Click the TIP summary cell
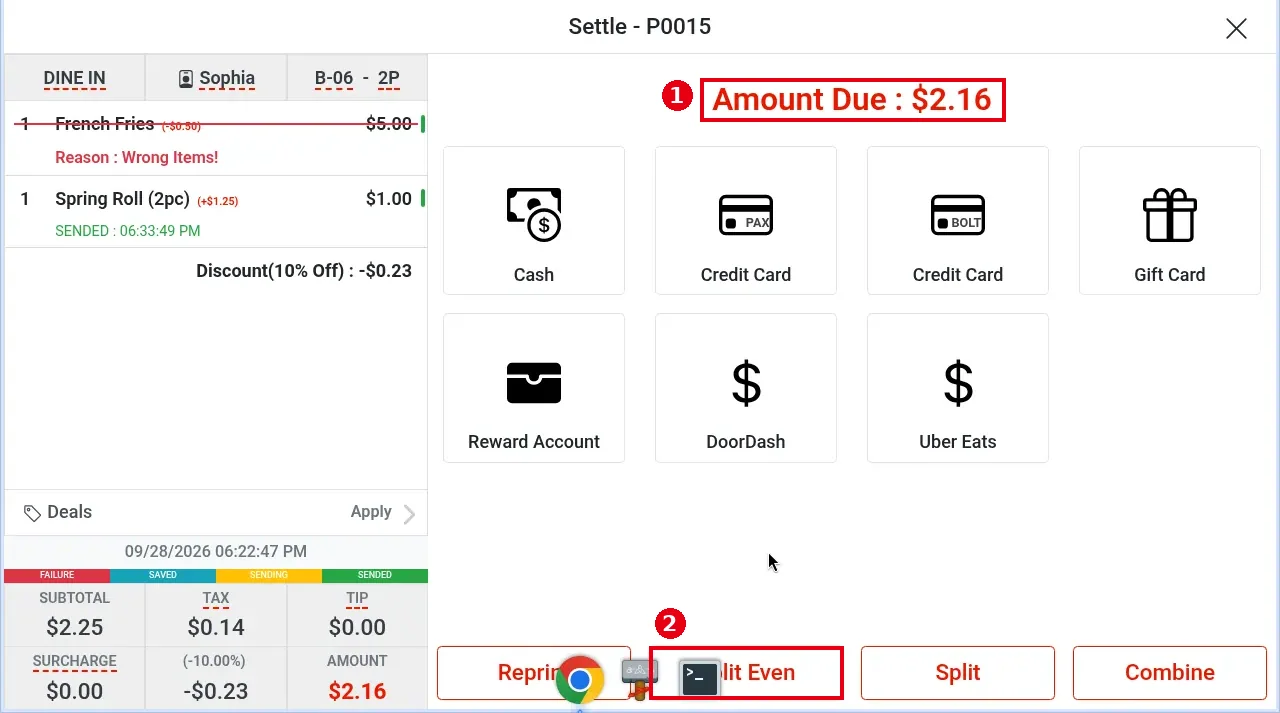The image size is (1280, 713). point(357,614)
